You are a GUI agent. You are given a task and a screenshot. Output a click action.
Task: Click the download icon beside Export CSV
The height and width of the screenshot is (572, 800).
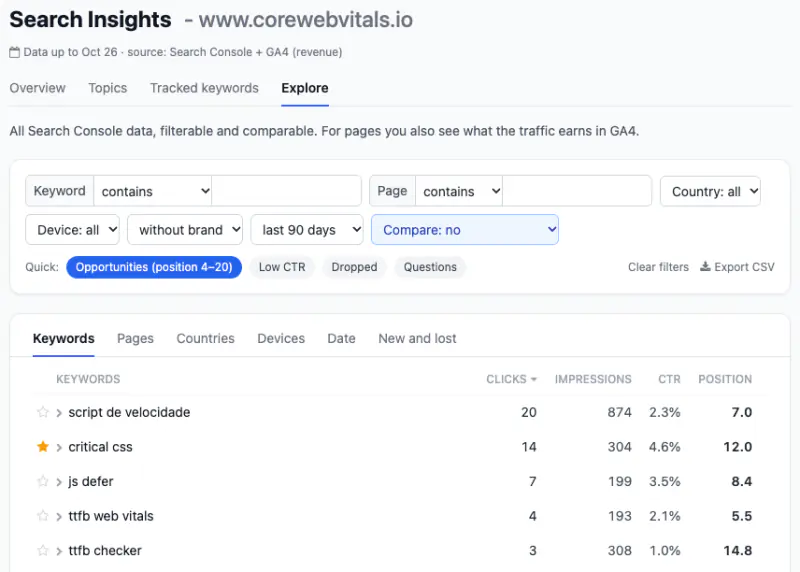click(x=705, y=266)
